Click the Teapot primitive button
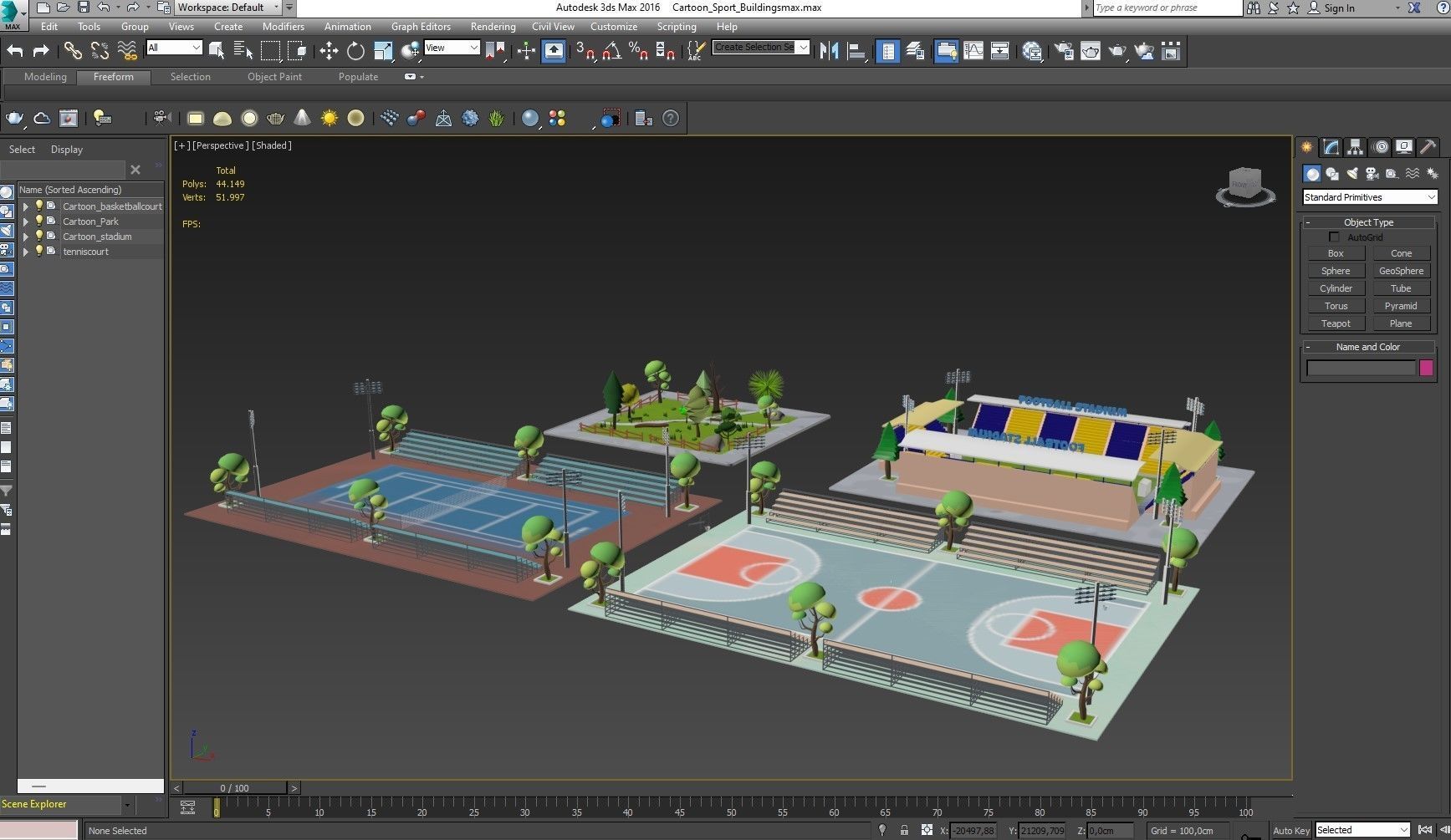 pyautogui.click(x=1336, y=323)
